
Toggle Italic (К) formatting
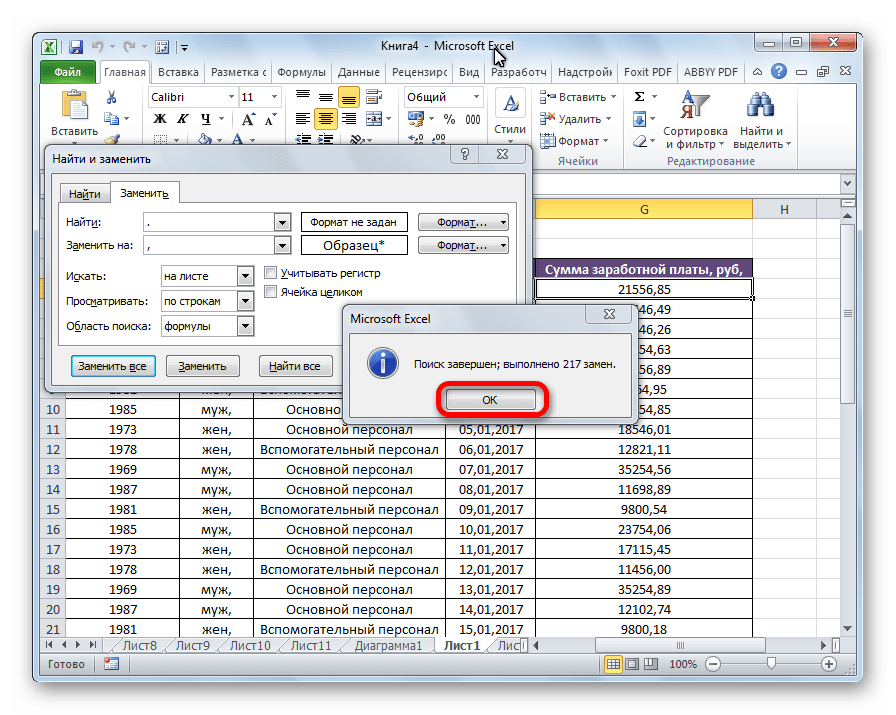[x=182, y=119]
